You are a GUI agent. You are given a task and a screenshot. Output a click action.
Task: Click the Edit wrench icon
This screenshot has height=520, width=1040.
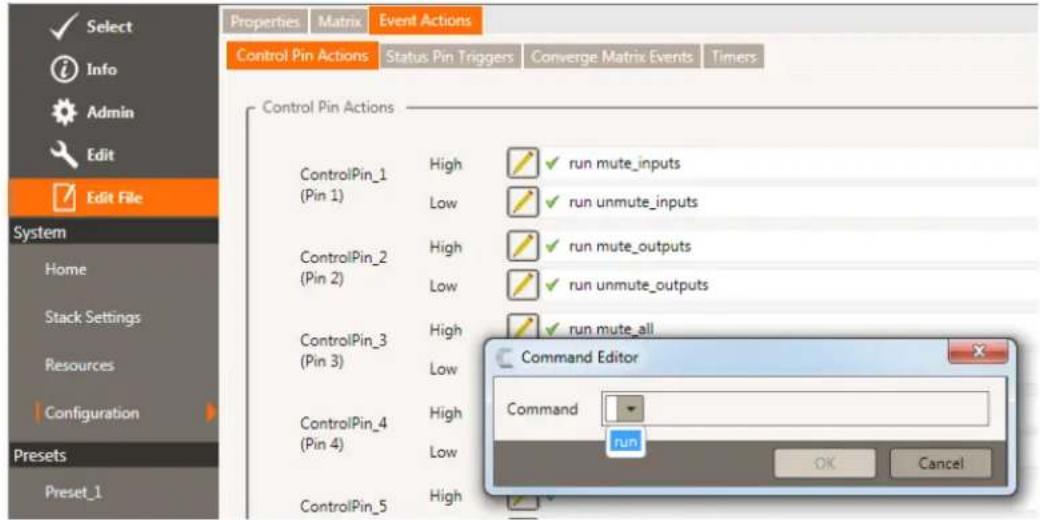(63, 155)
